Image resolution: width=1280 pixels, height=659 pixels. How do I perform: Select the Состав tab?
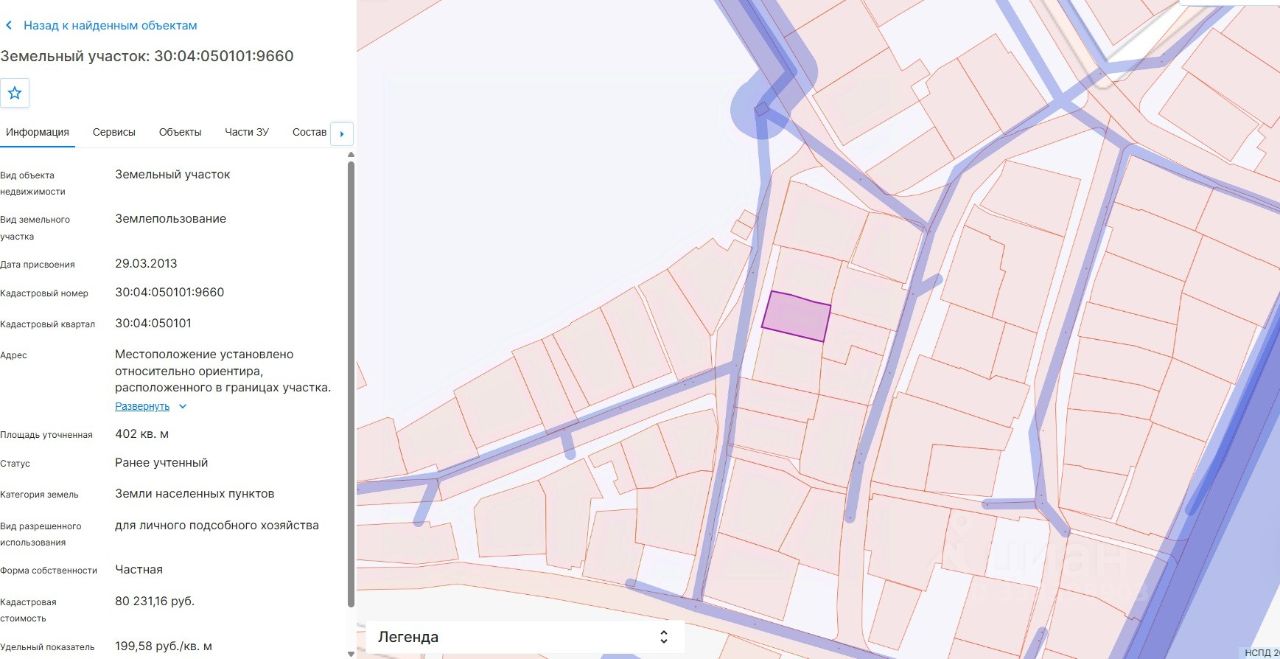click(310, 132)
